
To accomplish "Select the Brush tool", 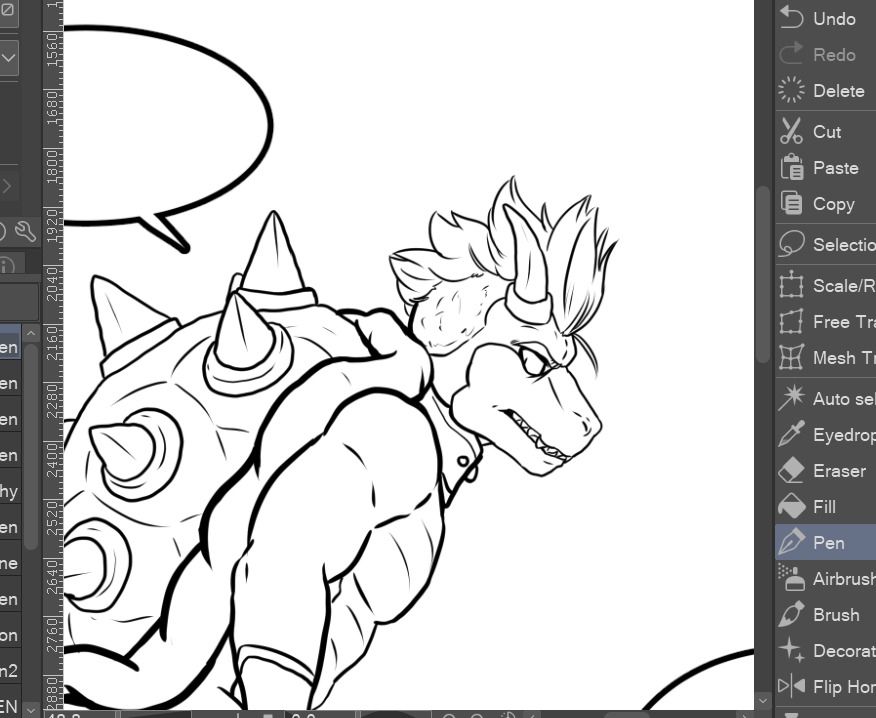I will click(826, 615).
